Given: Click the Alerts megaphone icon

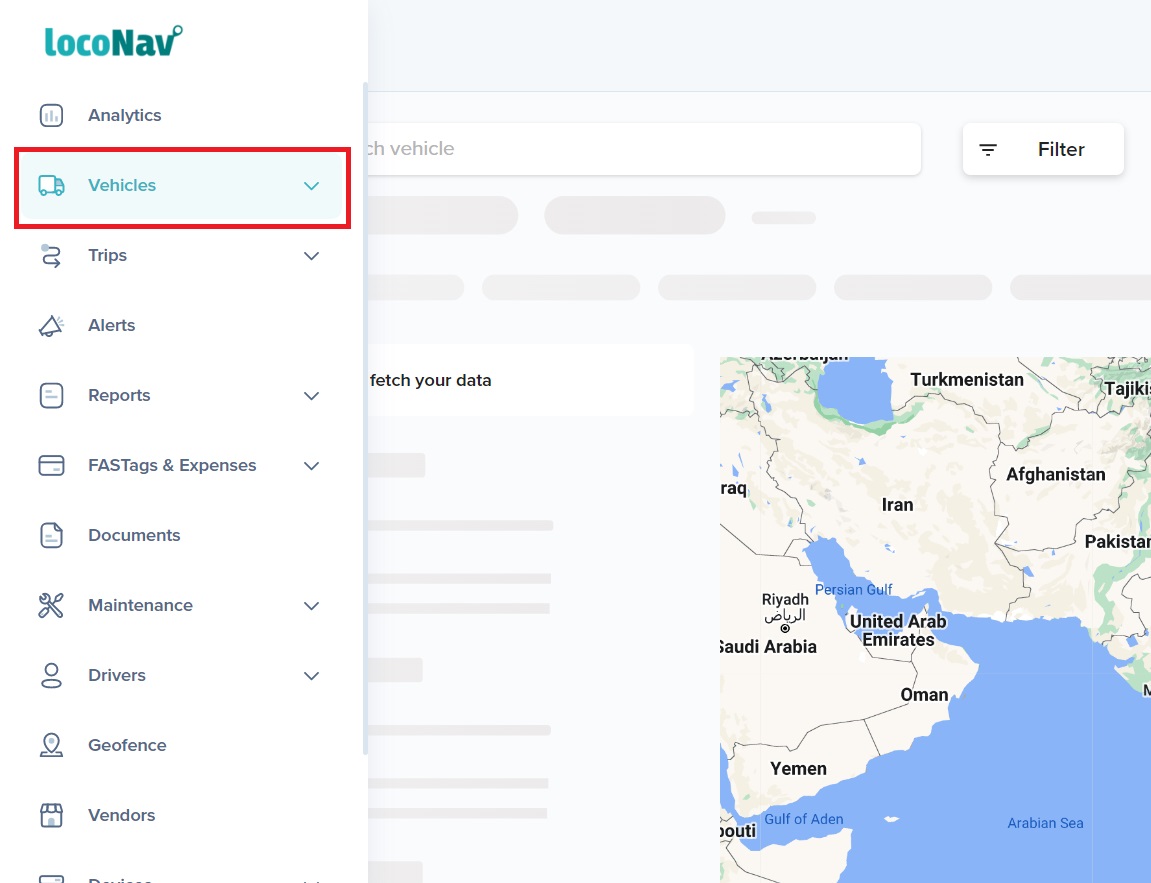Looking at the screenshot, I should click(51, 325).
